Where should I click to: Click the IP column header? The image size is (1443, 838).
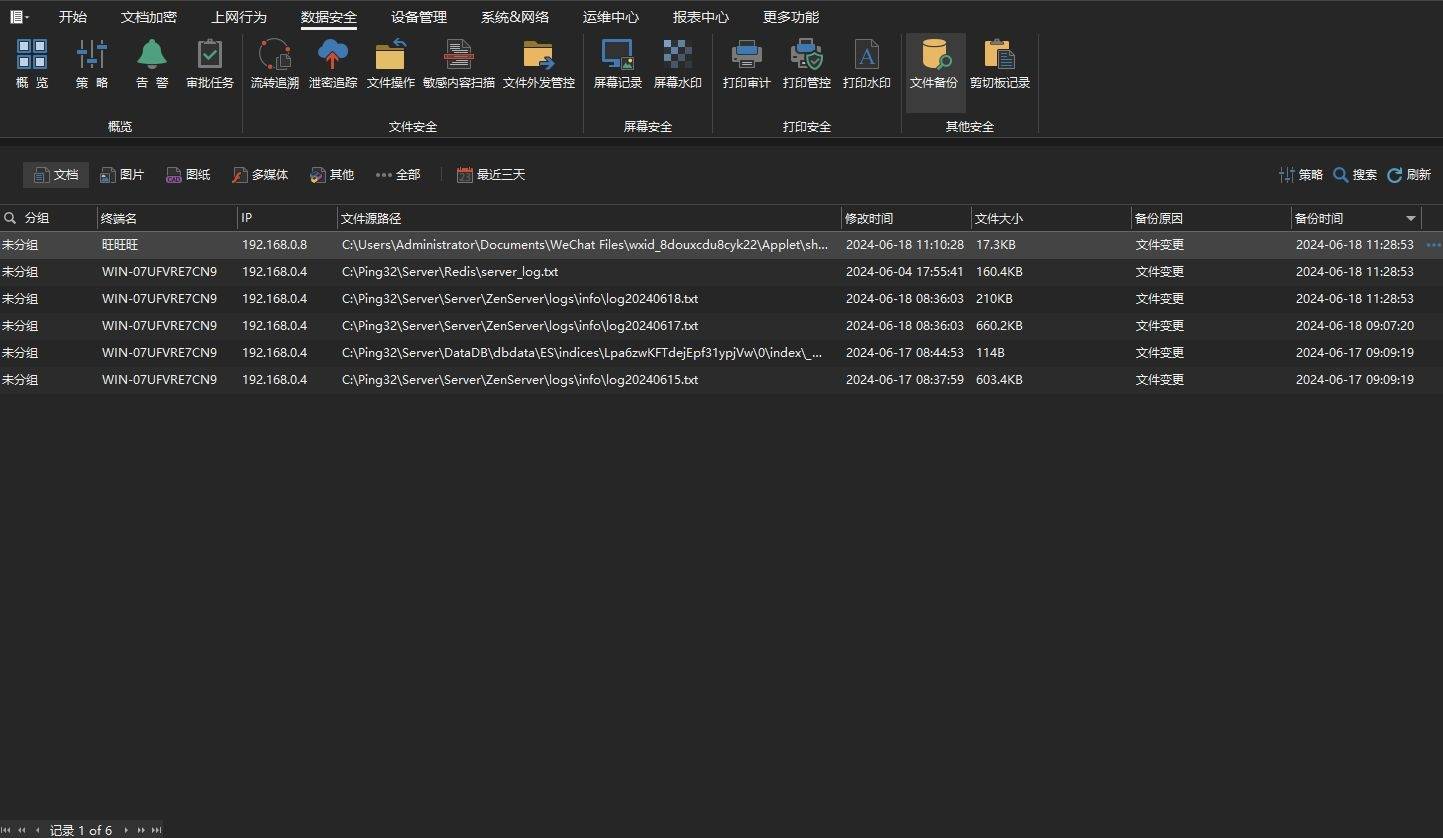(x=287, y=218)
